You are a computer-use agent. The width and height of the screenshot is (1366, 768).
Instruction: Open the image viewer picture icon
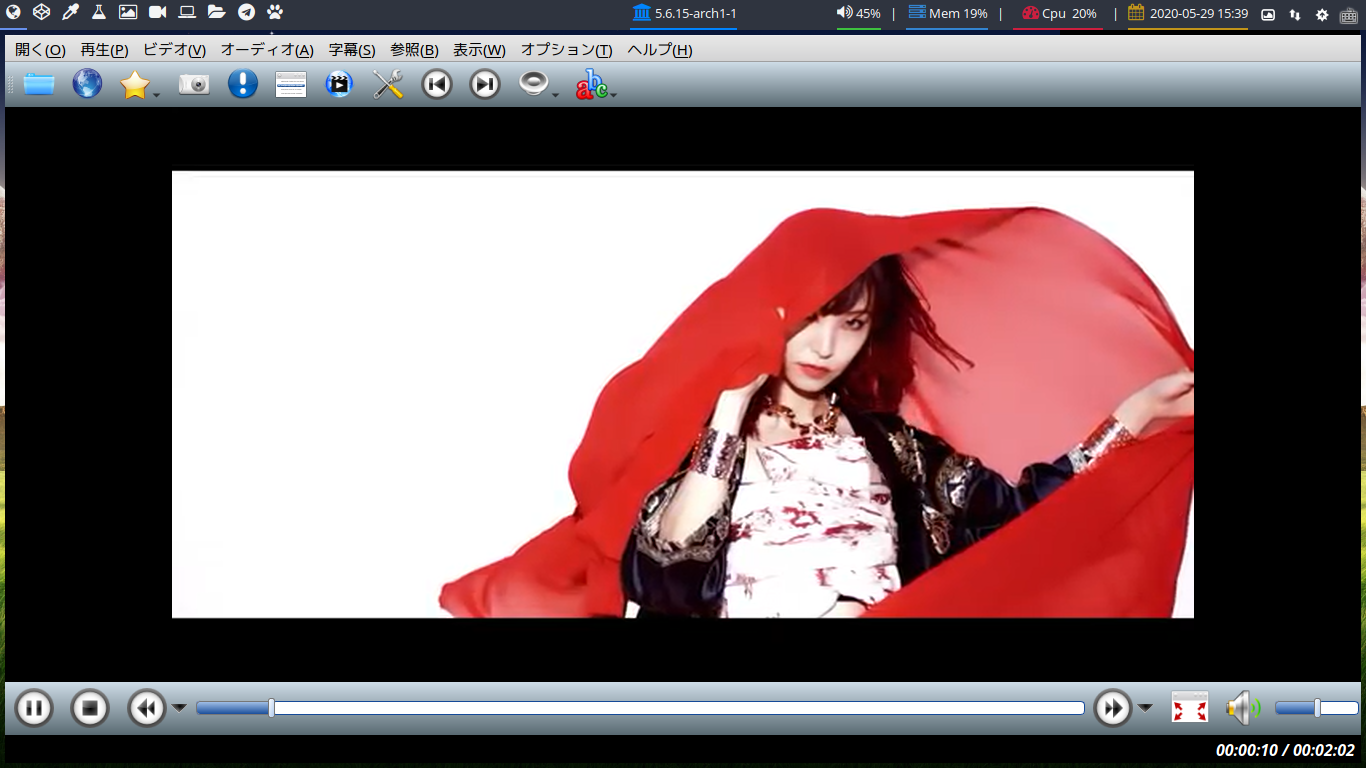click(x=128, y=13)
